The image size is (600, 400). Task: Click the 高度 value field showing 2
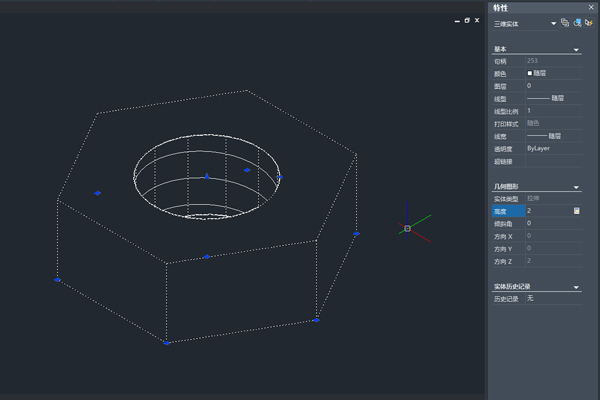[549, 211]
